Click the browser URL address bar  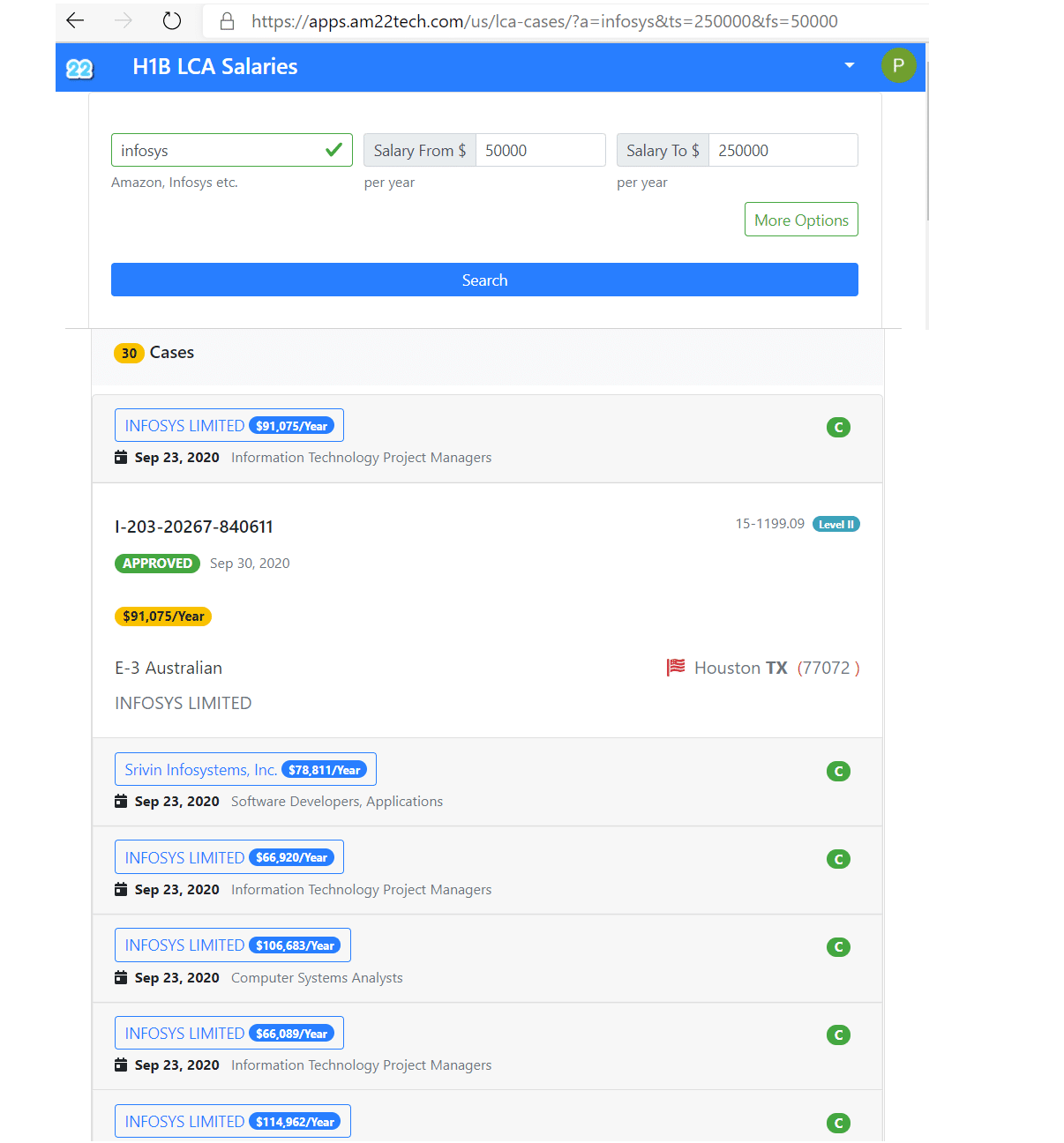[544, 21]
